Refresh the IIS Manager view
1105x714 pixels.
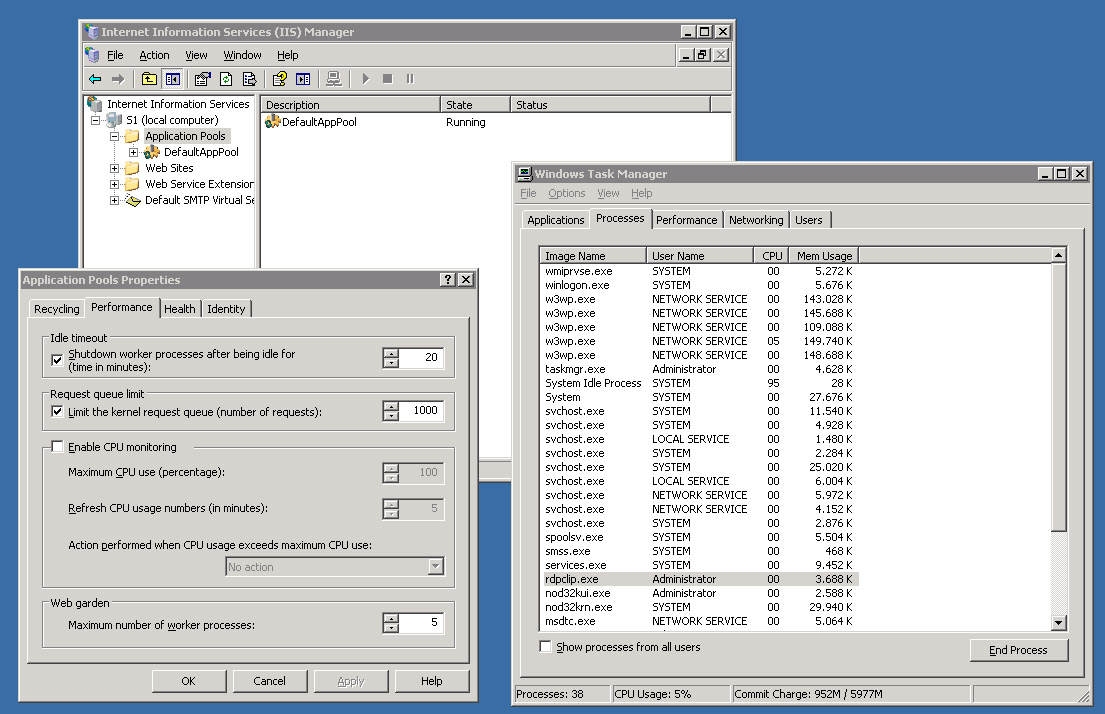coord(226,79)
